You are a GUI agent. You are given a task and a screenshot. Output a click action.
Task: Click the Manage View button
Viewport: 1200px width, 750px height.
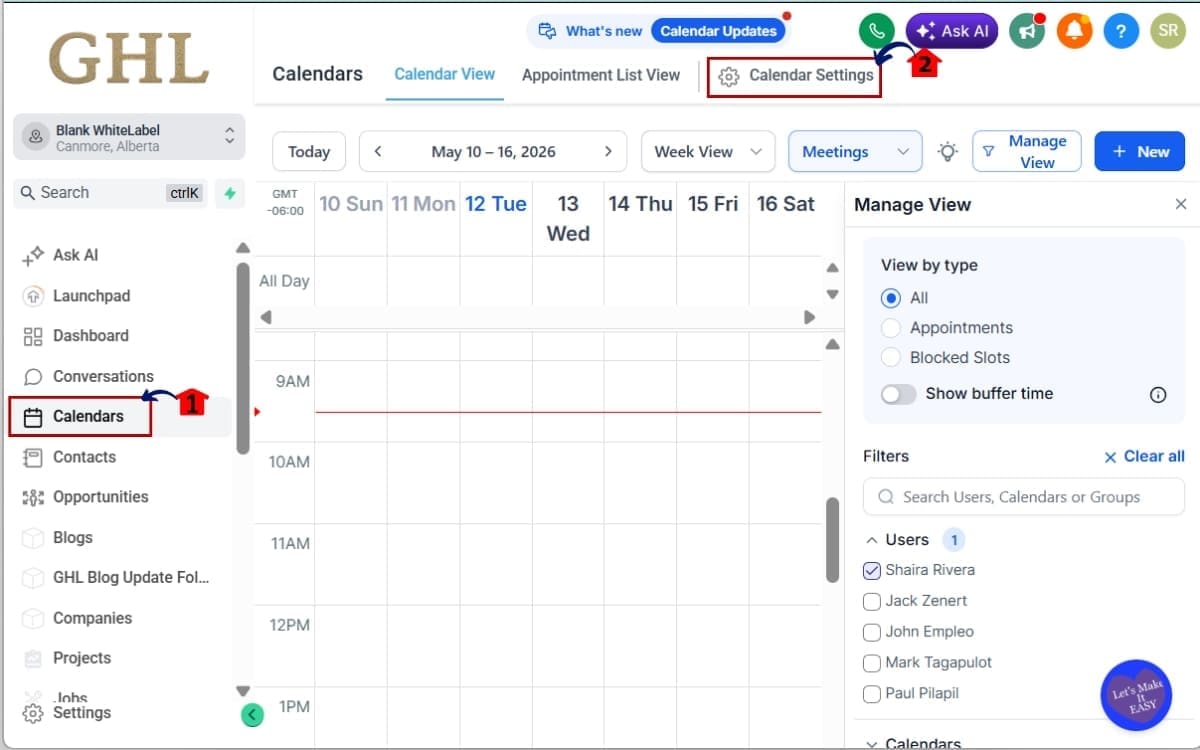(1026, 152)
